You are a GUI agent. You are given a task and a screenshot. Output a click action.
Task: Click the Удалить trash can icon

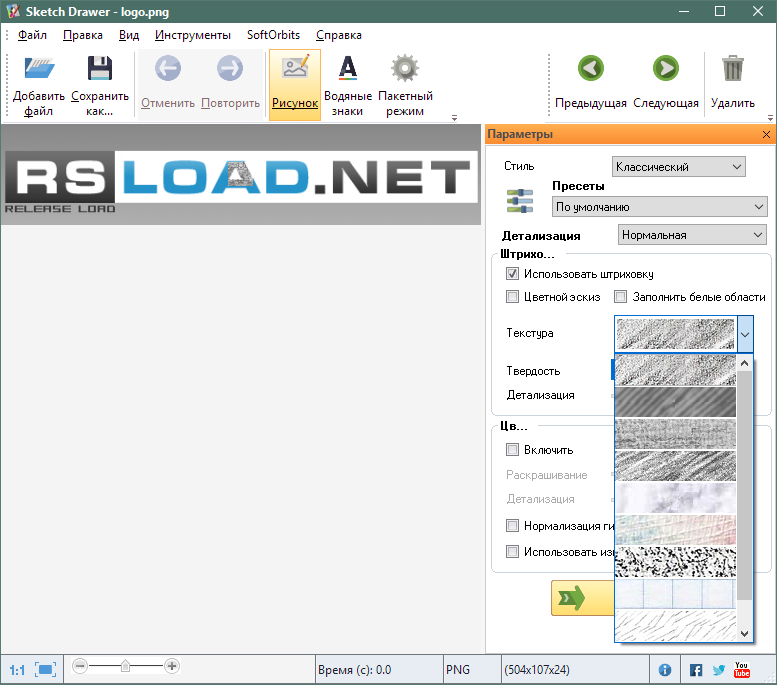[732, 68]
